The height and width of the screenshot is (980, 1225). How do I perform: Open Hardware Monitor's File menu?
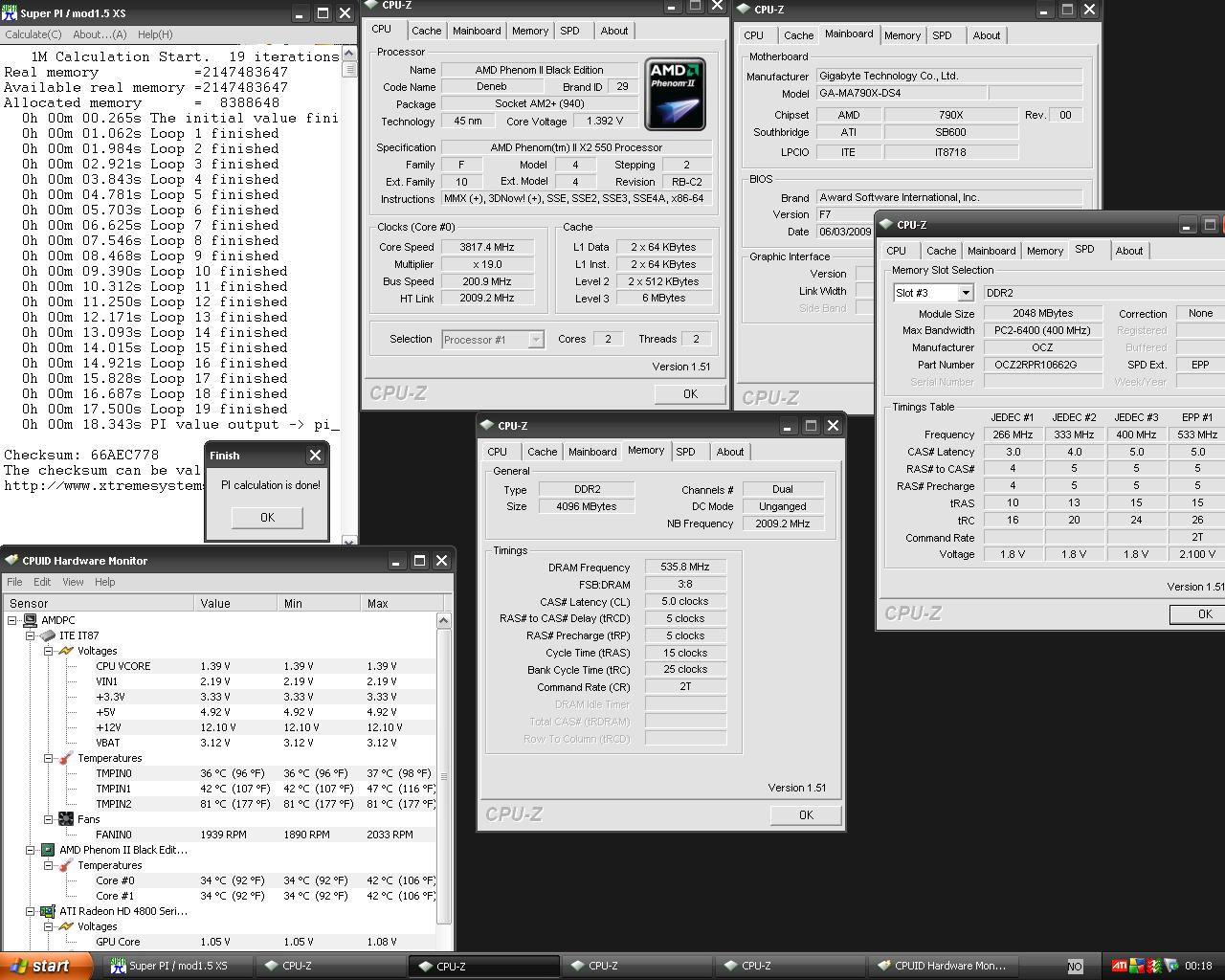pos(14,582)
